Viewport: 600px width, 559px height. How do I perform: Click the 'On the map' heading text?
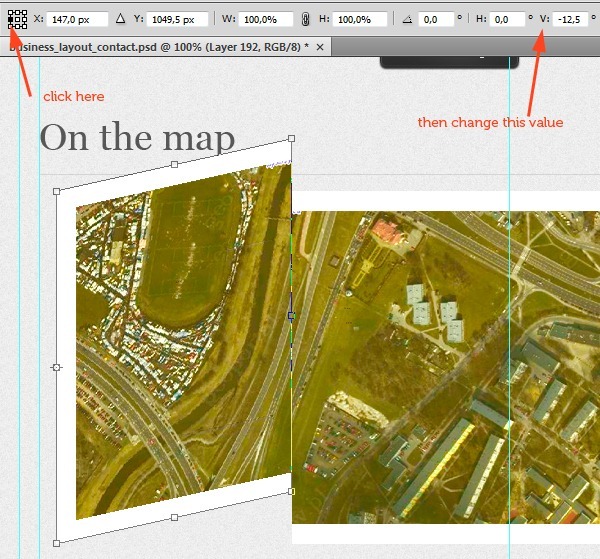[137, 139]
